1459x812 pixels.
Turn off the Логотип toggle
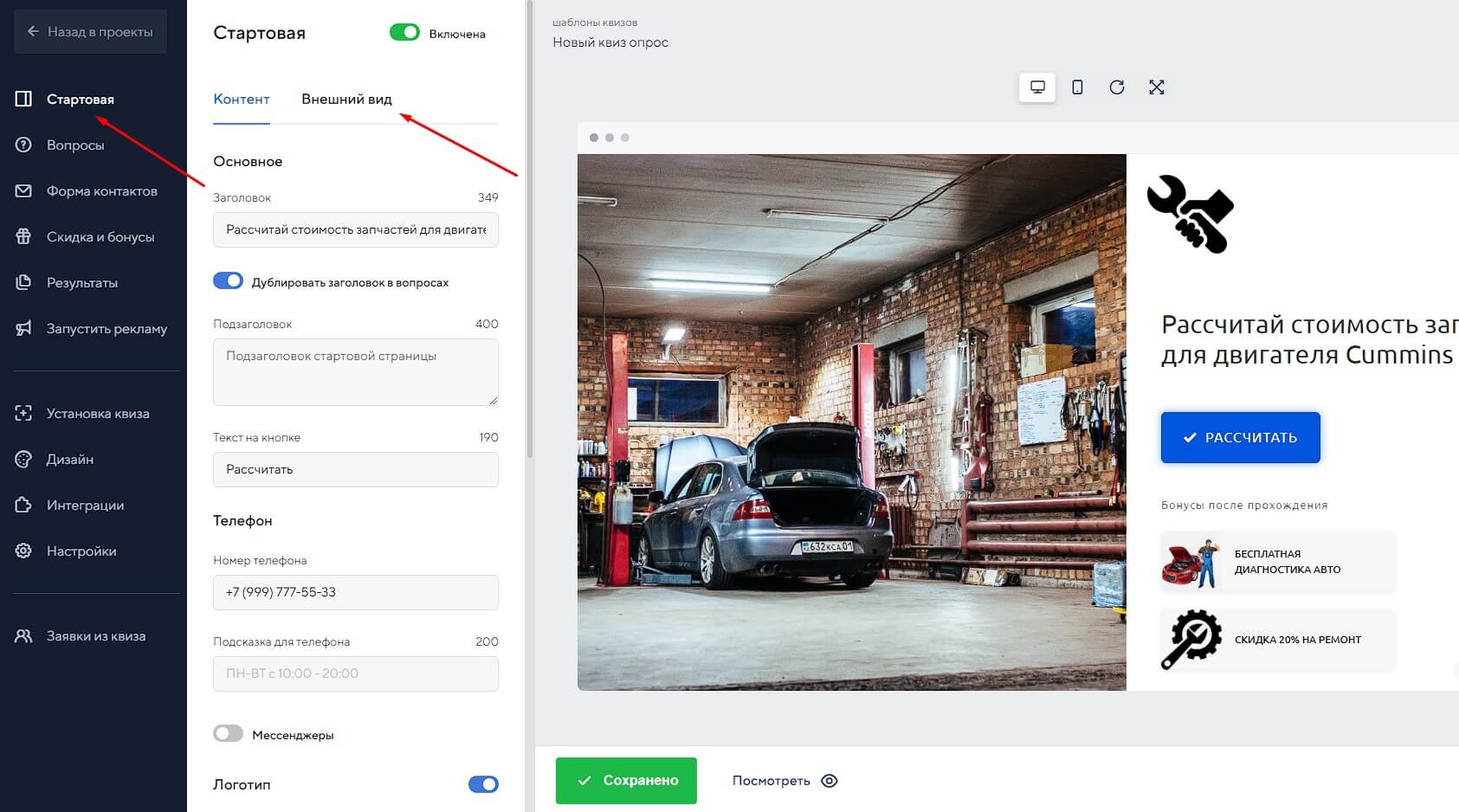click(x=483, y=784)
